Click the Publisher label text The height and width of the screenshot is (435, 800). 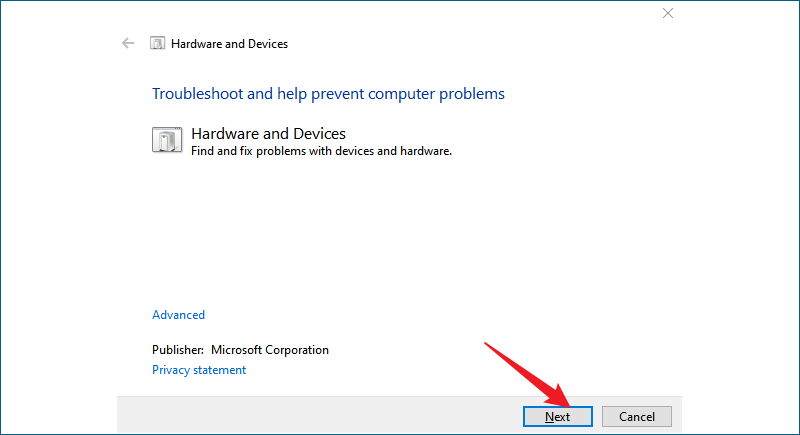(178, 350)
